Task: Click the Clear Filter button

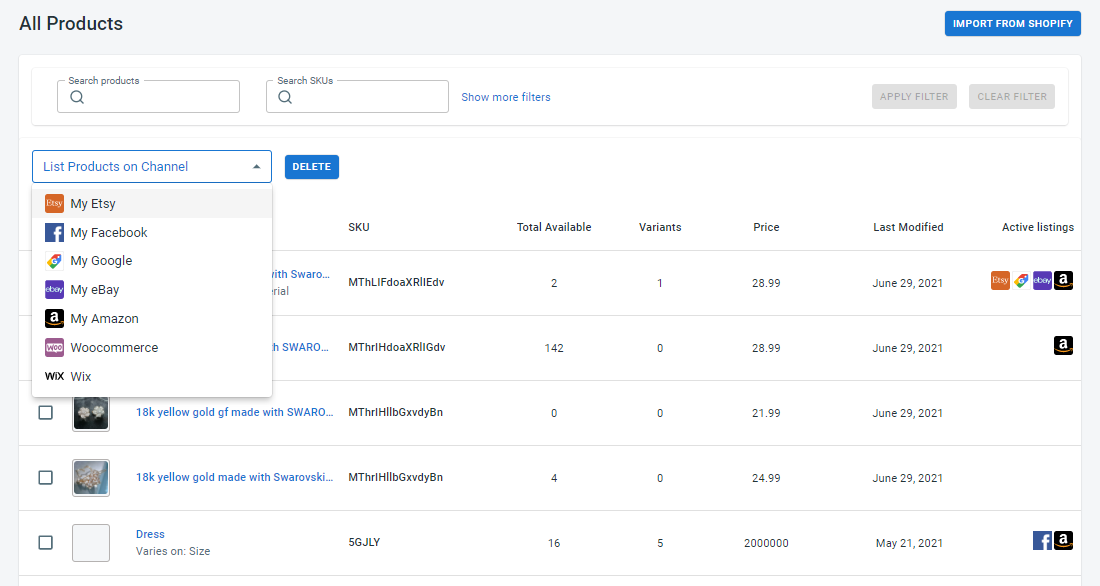Action: pyautogui.click(x=1012, y=97)
